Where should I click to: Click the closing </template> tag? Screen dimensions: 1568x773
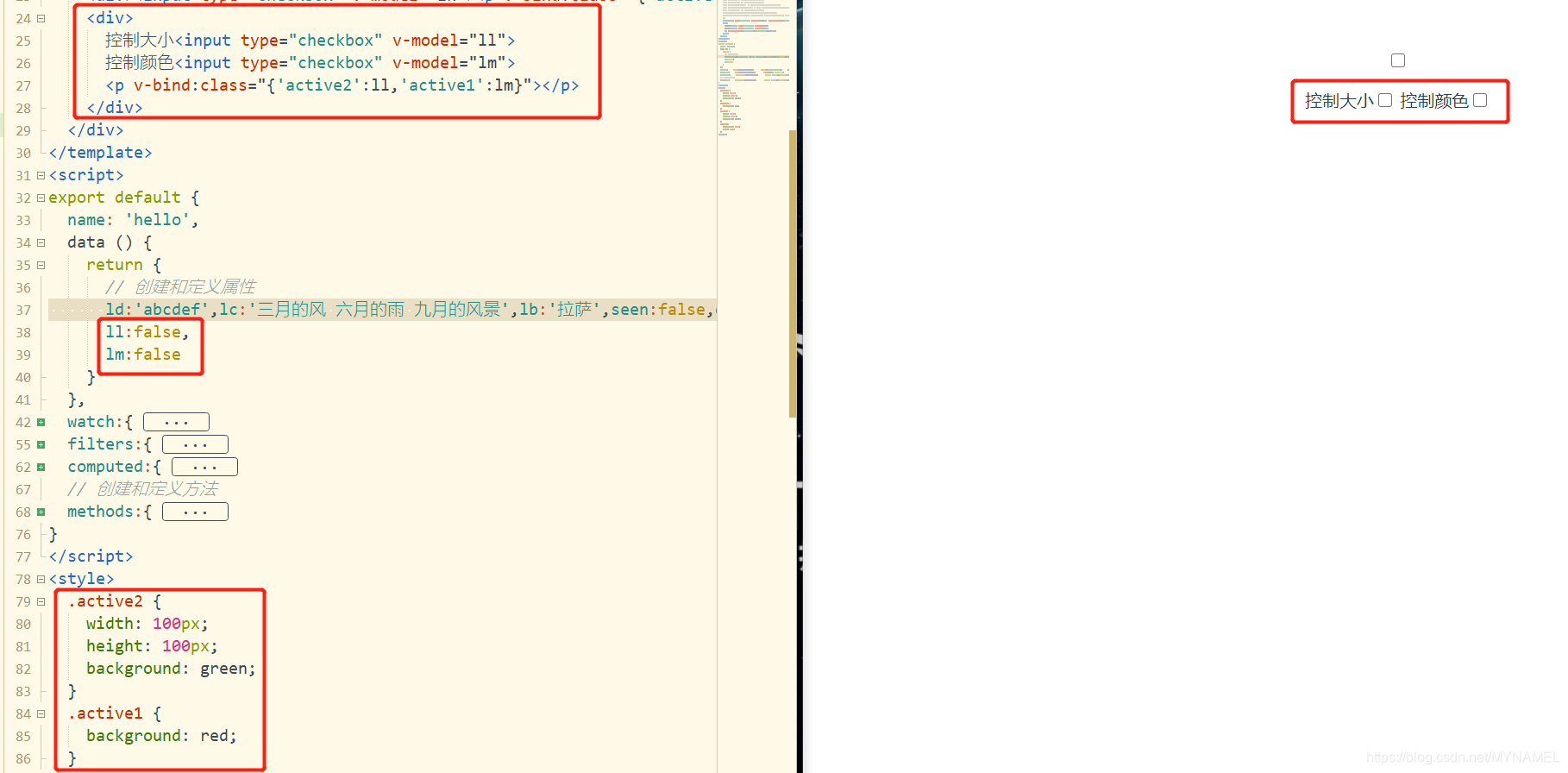coord(100,153)
